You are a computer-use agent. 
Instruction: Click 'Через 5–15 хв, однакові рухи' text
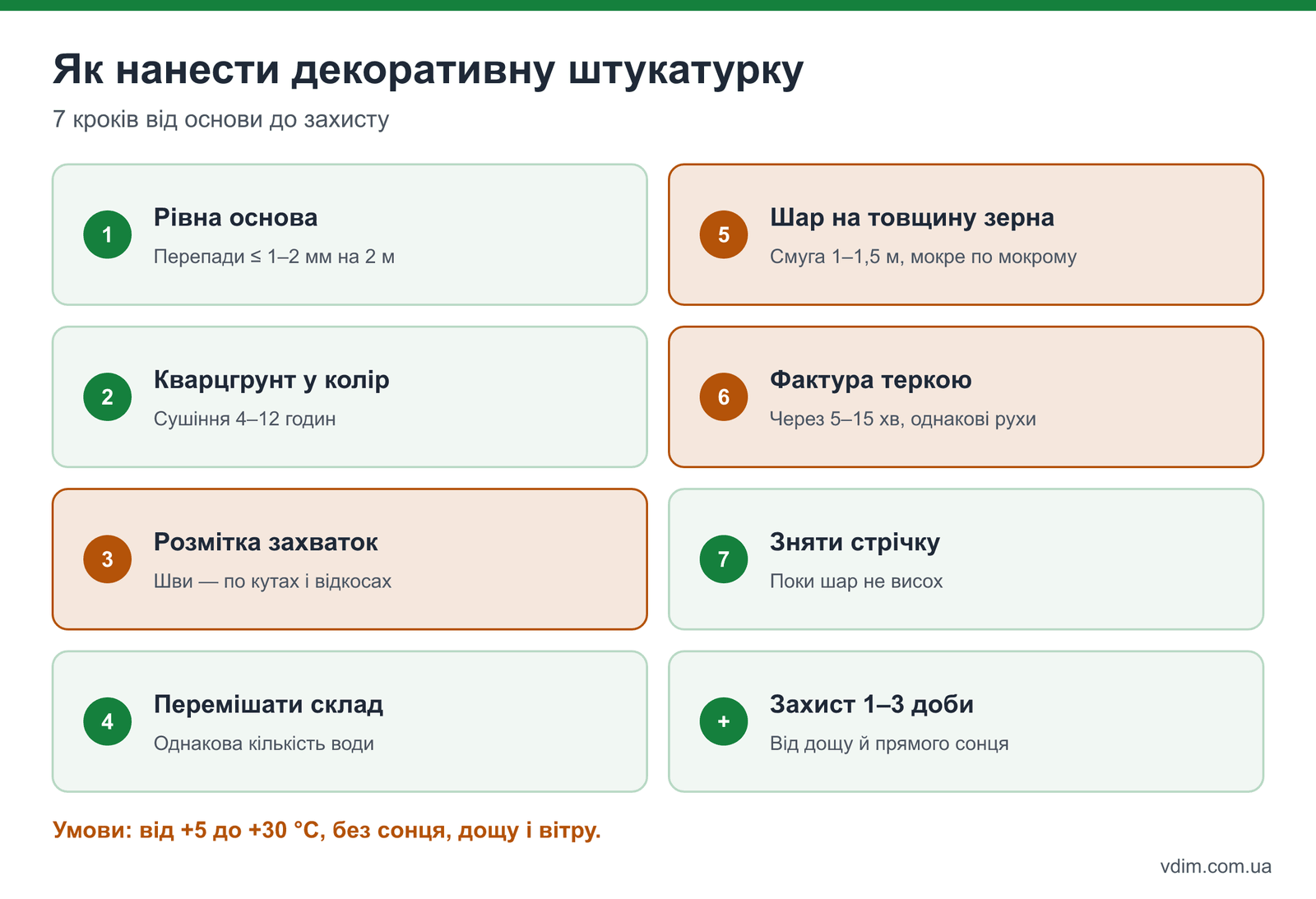(x=903, y=419)
